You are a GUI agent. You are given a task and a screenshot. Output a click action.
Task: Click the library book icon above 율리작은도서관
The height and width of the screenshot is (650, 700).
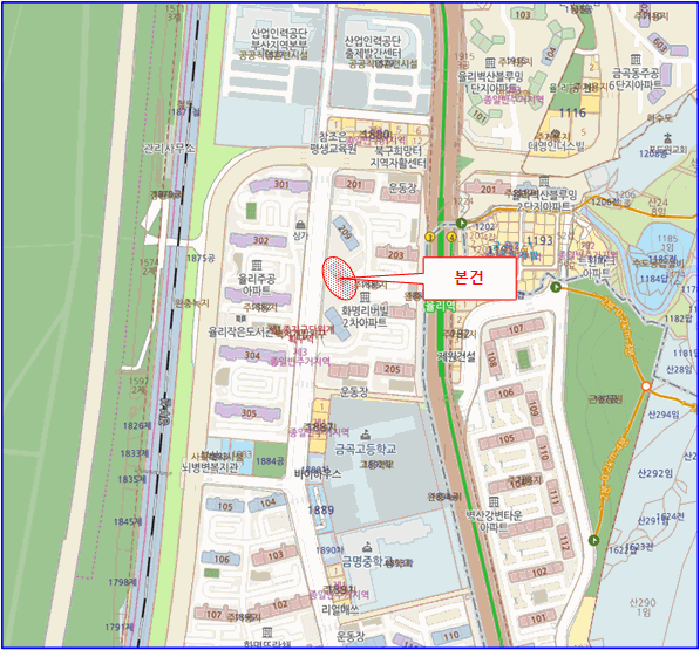pos(241,318)
